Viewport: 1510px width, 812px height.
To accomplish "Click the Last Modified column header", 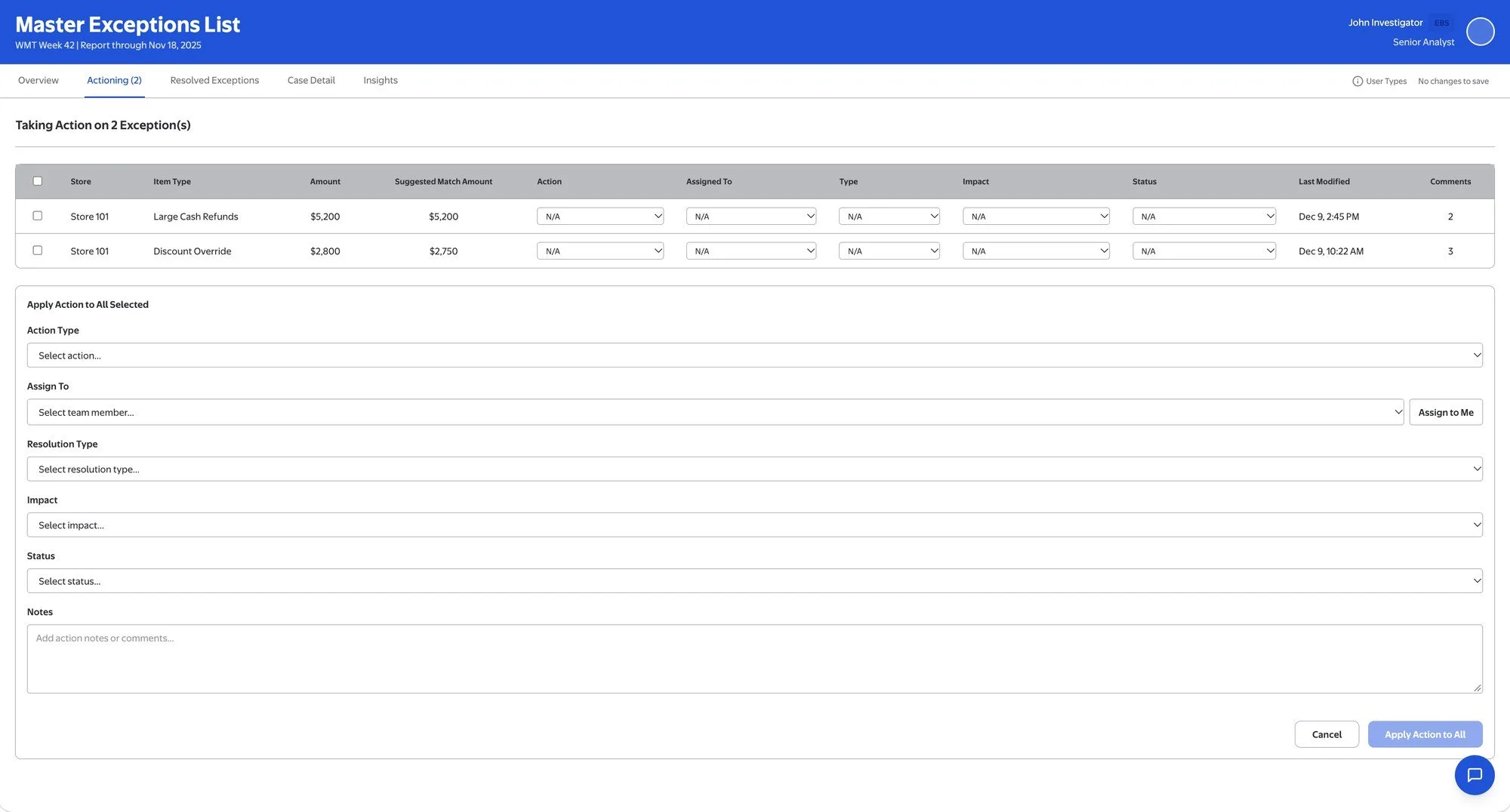I will [x=1324, y=182].
